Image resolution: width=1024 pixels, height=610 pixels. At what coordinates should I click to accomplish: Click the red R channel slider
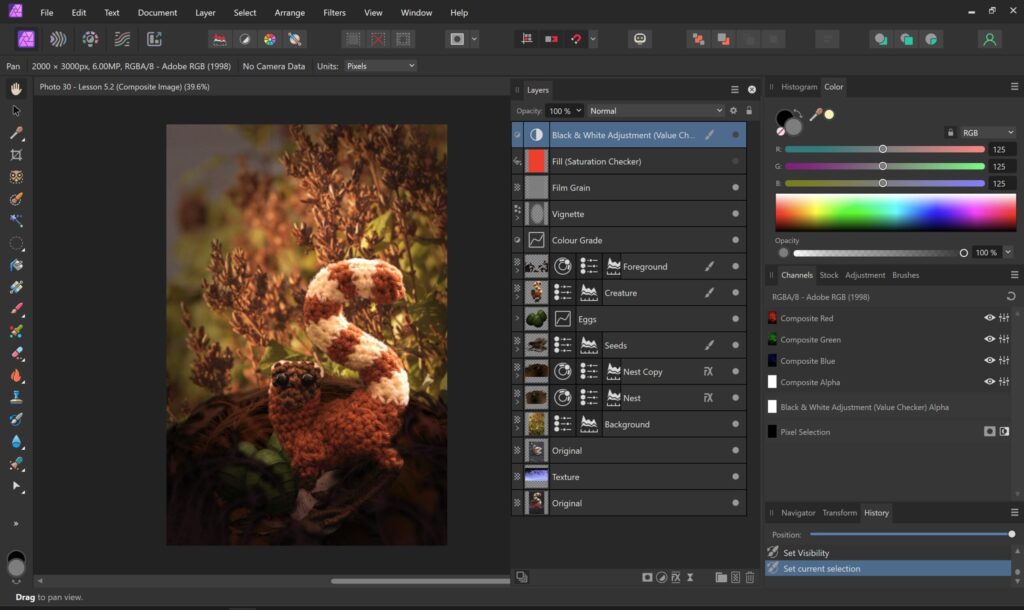[883, 149]
